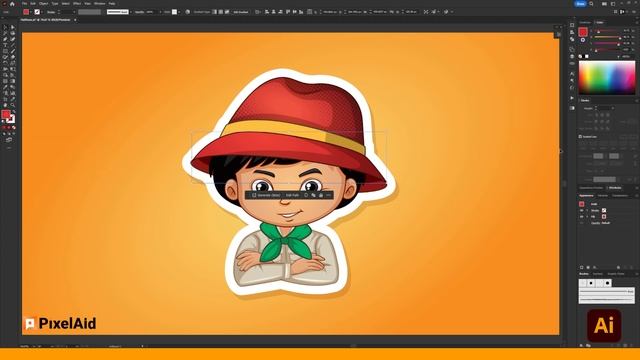This screenshot has width=640, height=360.
Task: Open the Window menu
Action: coord(100,4)
